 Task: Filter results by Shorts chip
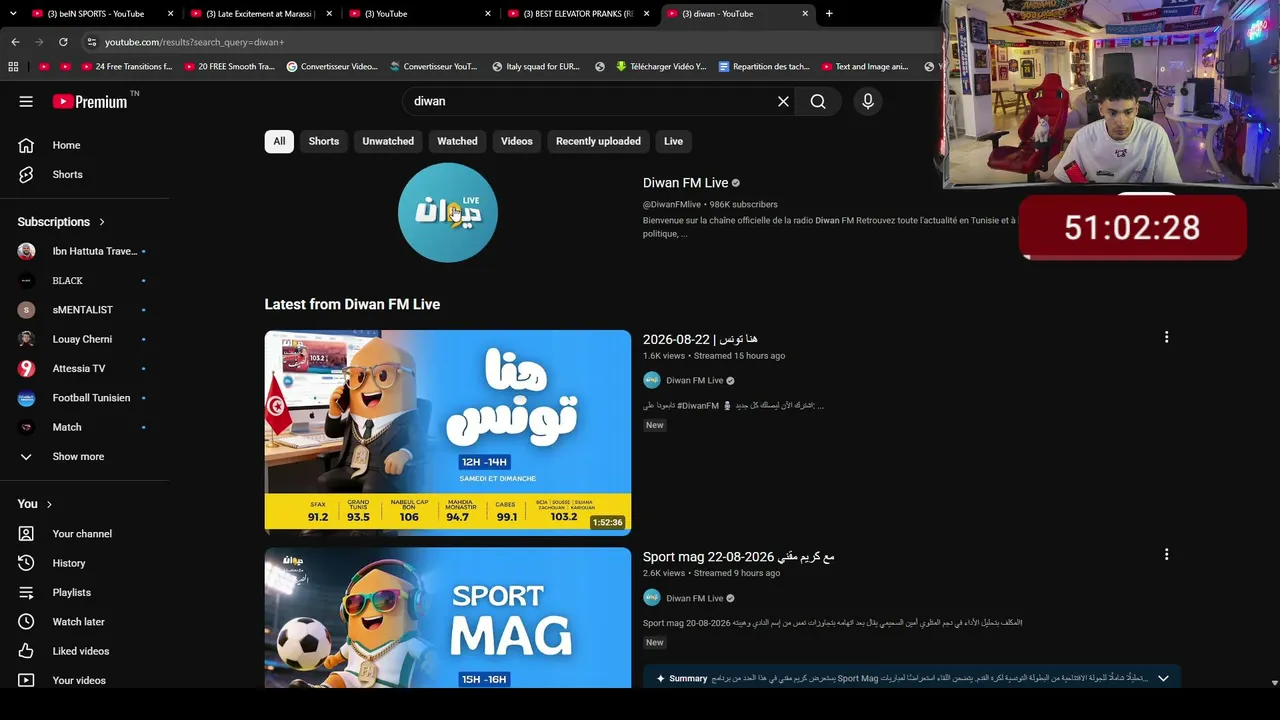point(324,141)
